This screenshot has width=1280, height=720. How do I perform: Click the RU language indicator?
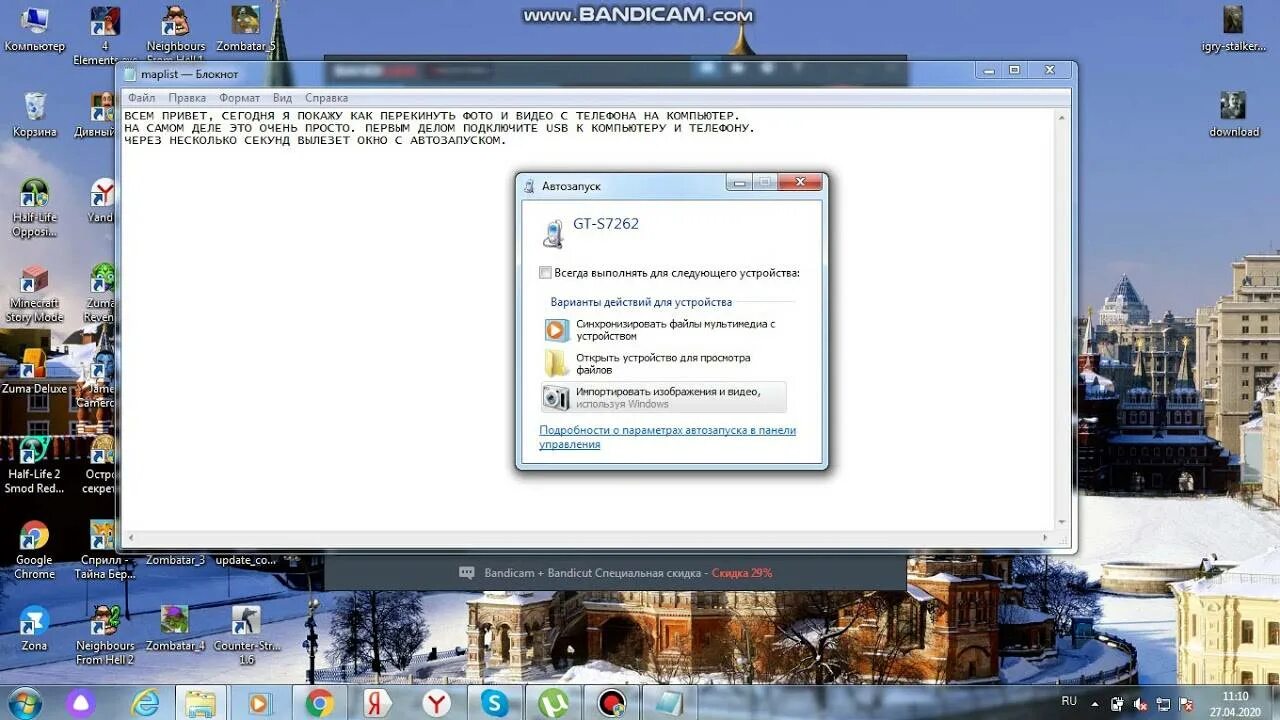click(x=1069, y=702)
